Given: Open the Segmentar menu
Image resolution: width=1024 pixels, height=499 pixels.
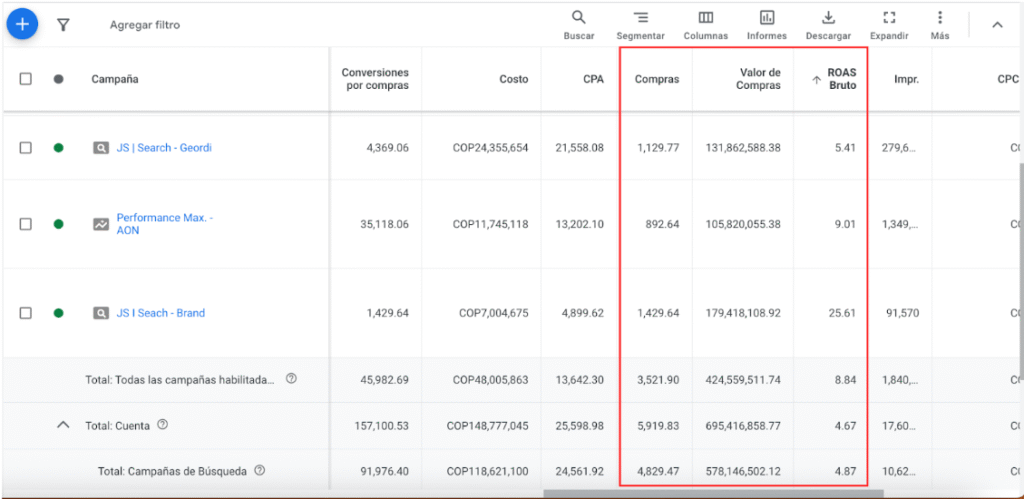Looking at the screenshot, I should (640, 25).
